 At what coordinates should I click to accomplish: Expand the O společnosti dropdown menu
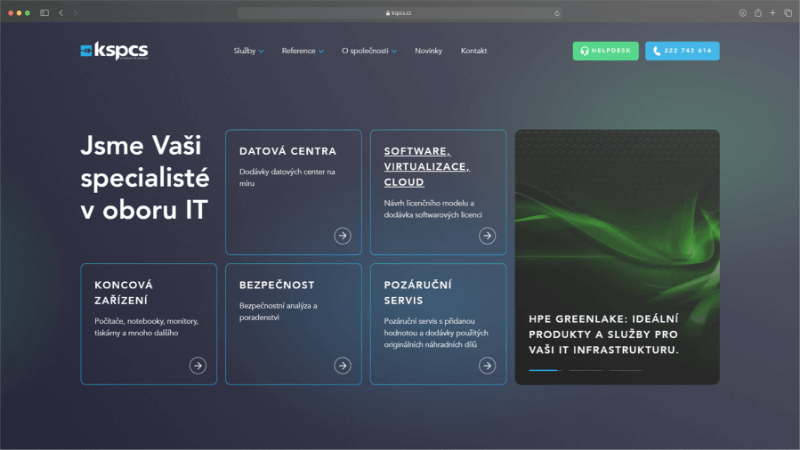click(369, 51)
